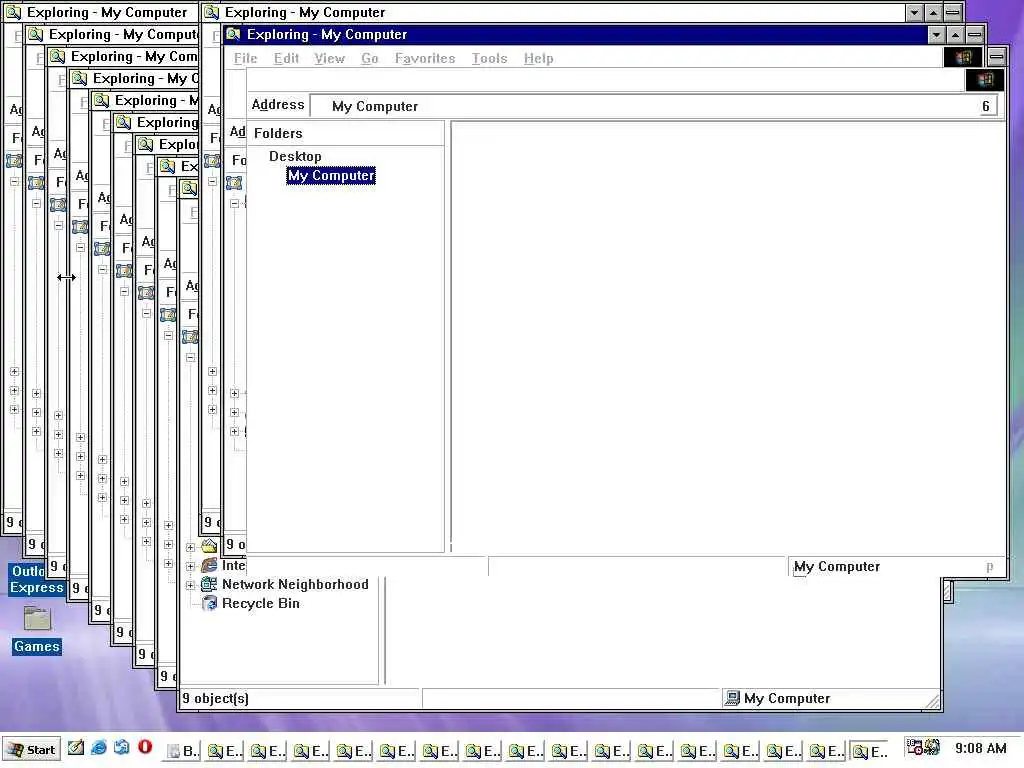The image size is (1024, 768).
Task: Click the resize grip of the bottom Explorer window
Action: coord(933,701)
